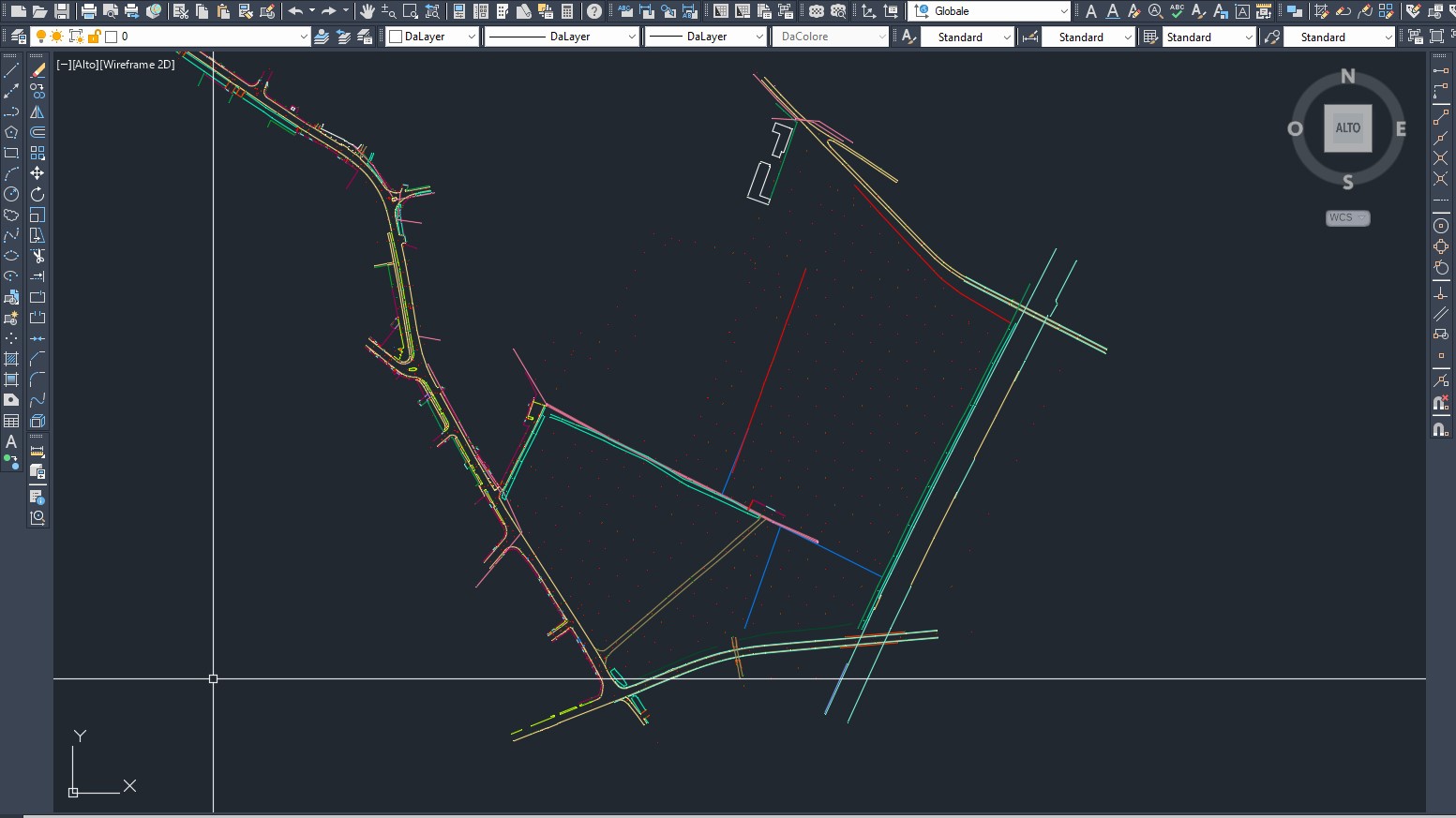
Task: Click the Plot print icon
Action: [x=89, y=11]
